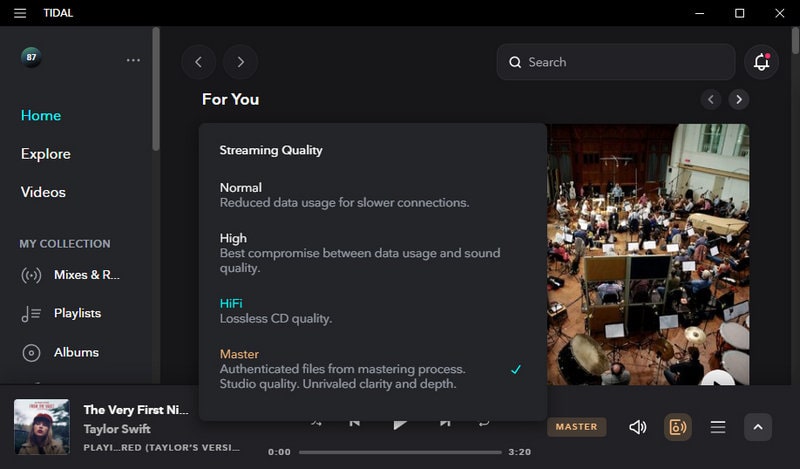The width and height of the screenshot is (800, 469).
Task: Minimize the TIDAL window
Action: 699,13
